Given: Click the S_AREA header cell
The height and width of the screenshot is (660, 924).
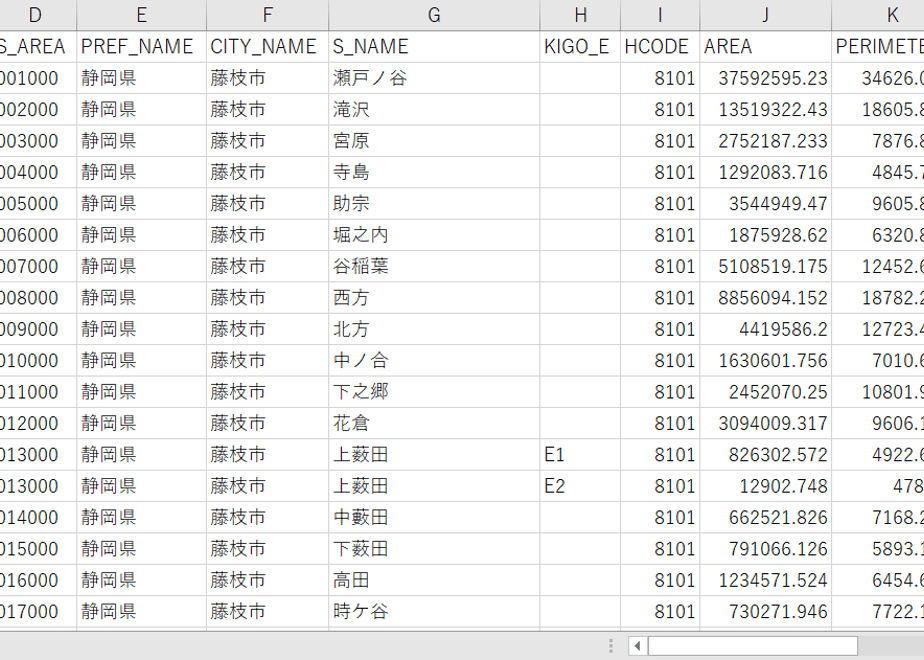Looking at the screenshot, I should [38, 47].
